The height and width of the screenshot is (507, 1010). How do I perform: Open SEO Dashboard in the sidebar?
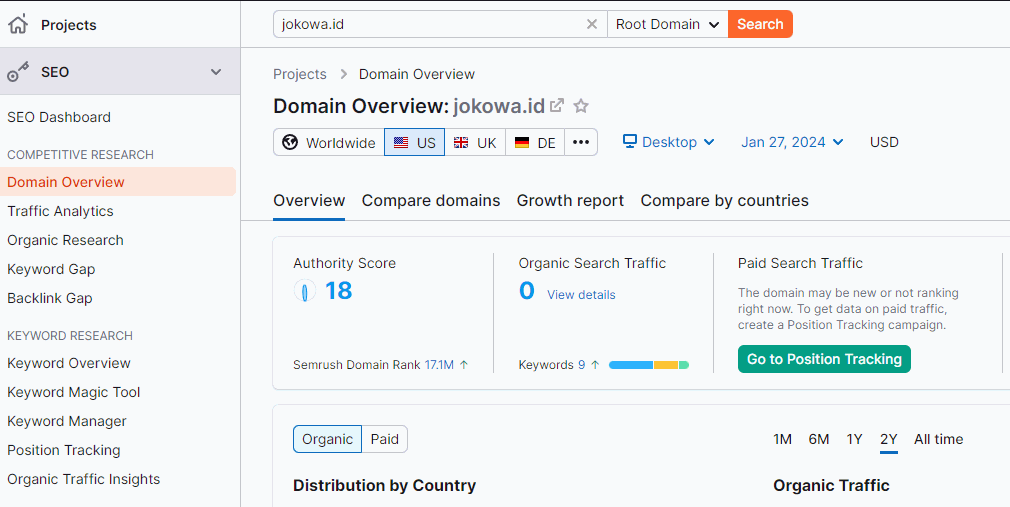coord(59,117)
